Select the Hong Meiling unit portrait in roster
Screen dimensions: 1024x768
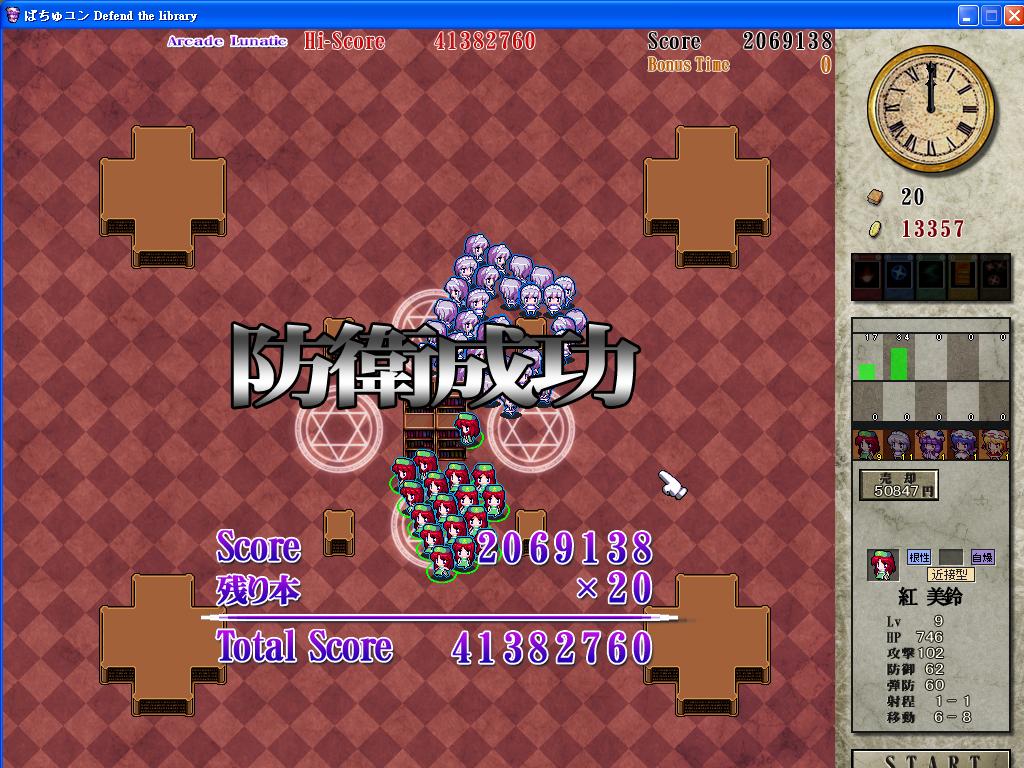pos(868,445)
